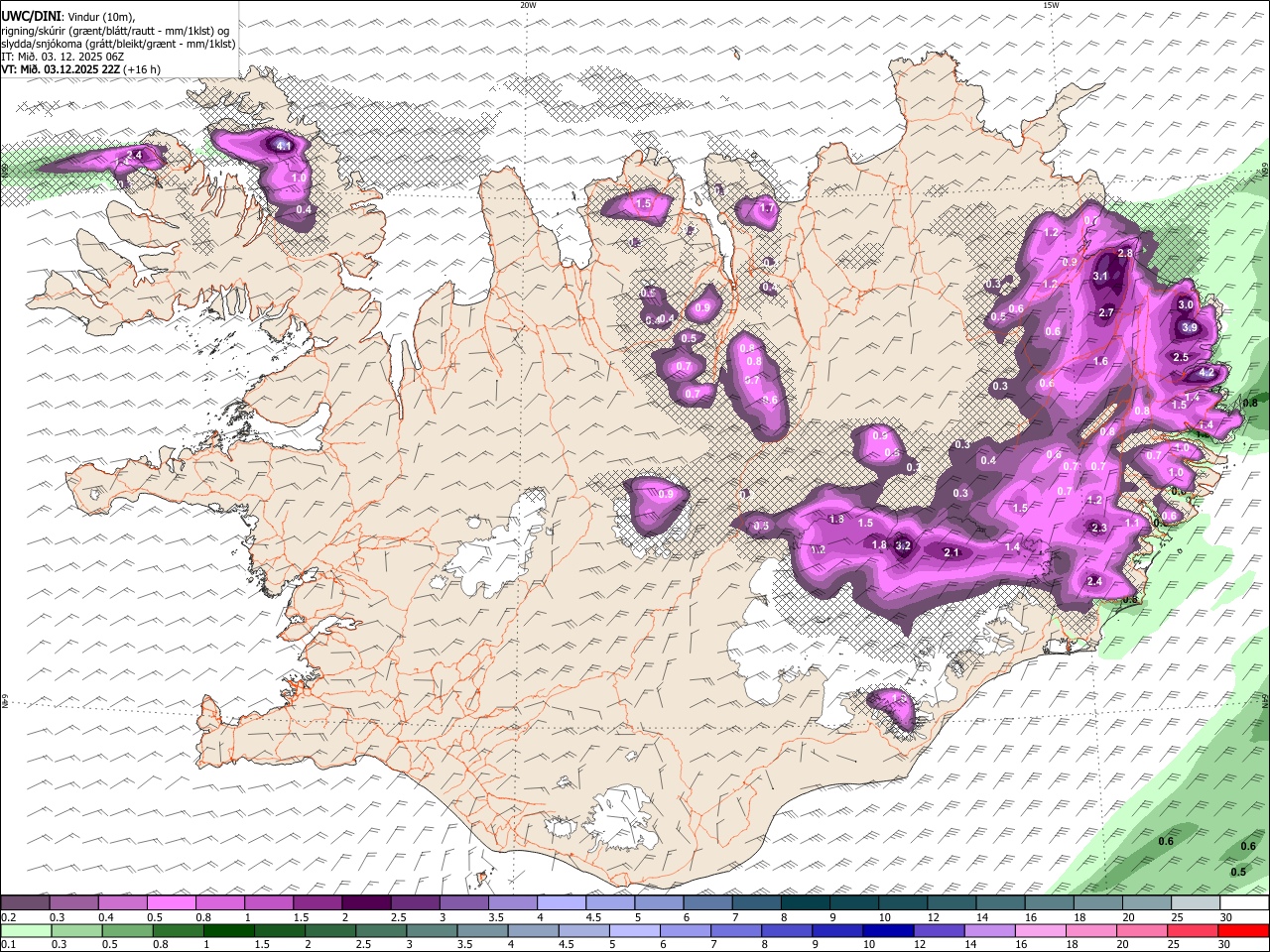1270x952 pixels.
Task: Select the navy blue 10 swatch in rain legend
Action: click(886, 930)
